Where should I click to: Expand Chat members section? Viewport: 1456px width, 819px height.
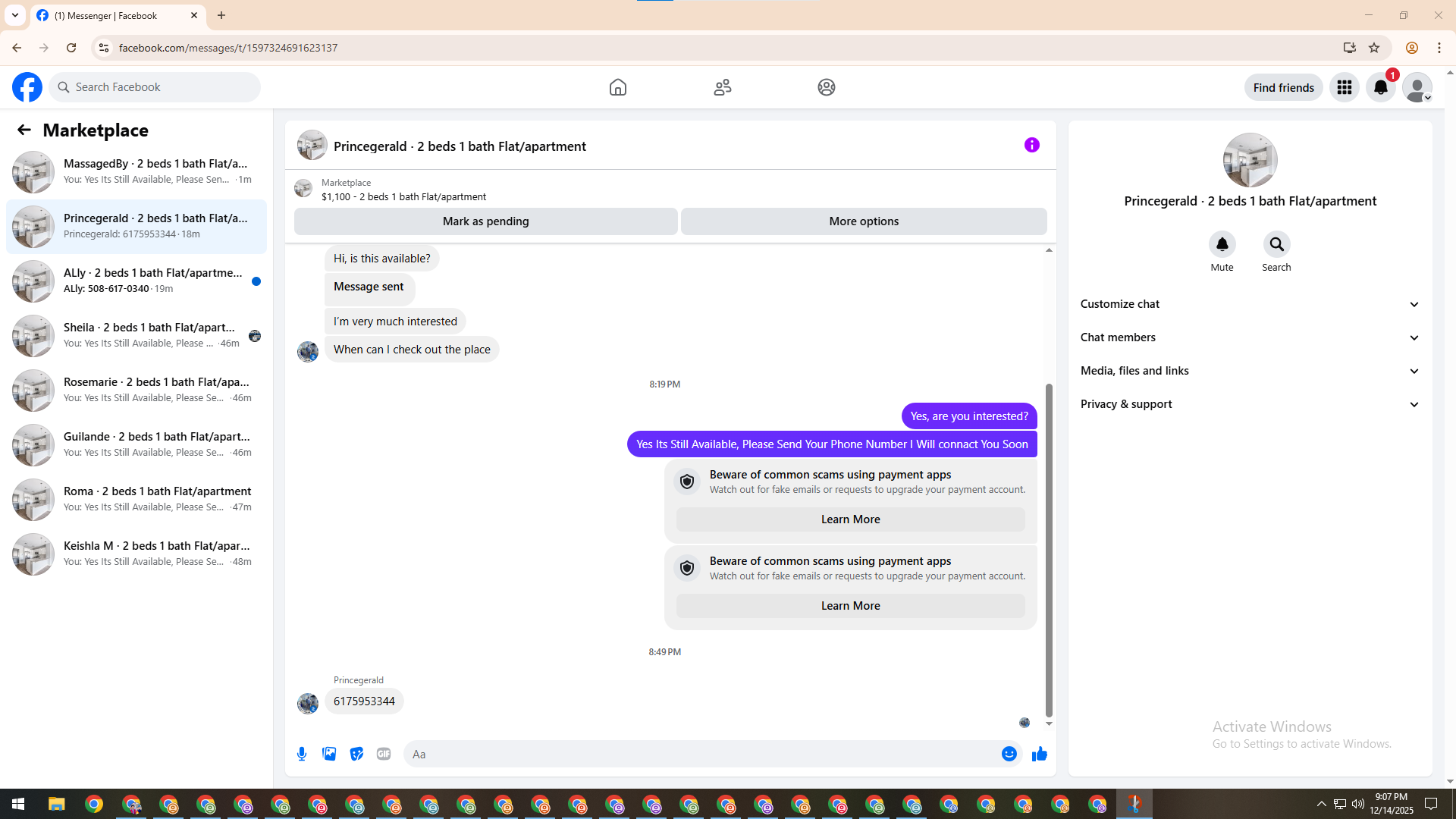[1250, 337]
